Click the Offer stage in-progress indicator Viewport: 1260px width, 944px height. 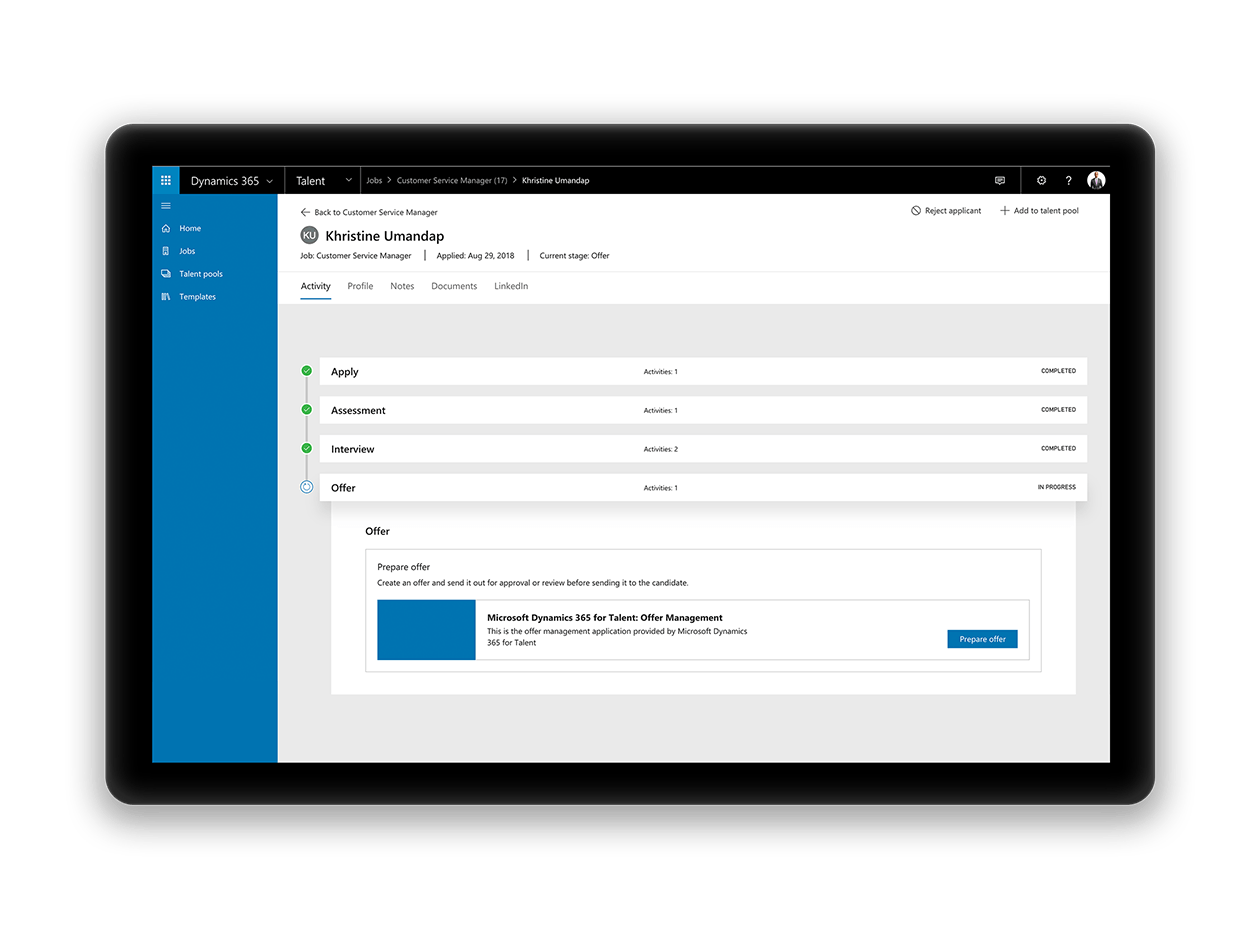(307, 487)
